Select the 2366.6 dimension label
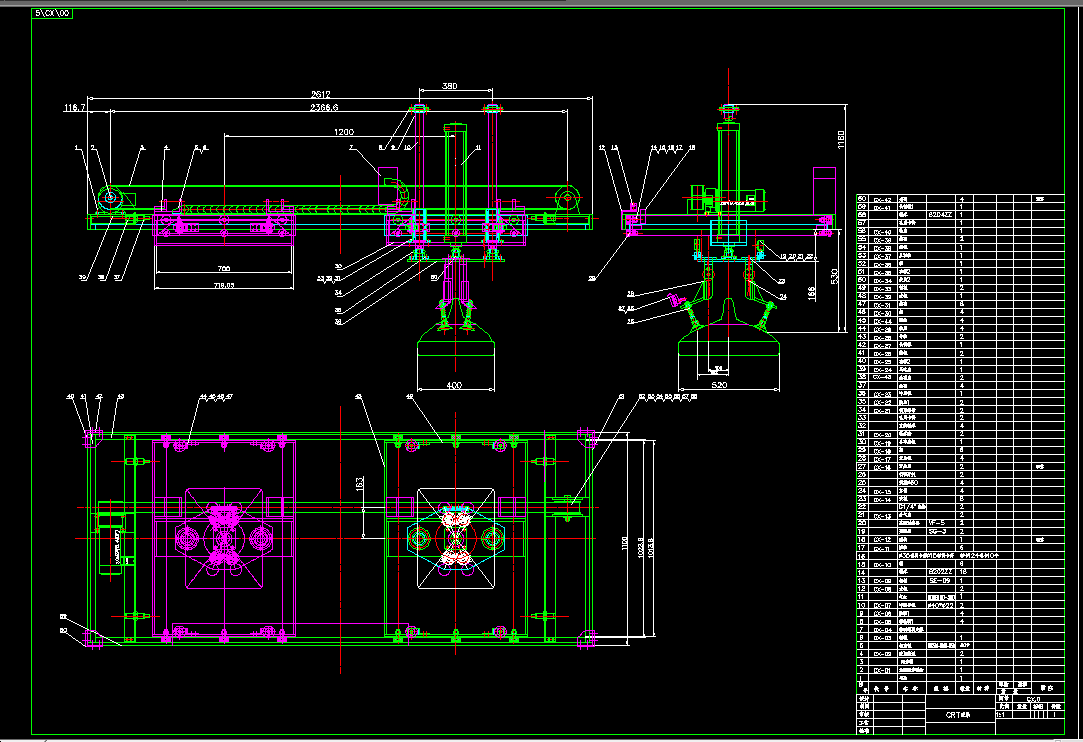1083x742 pixels. [x=324, y=107]
